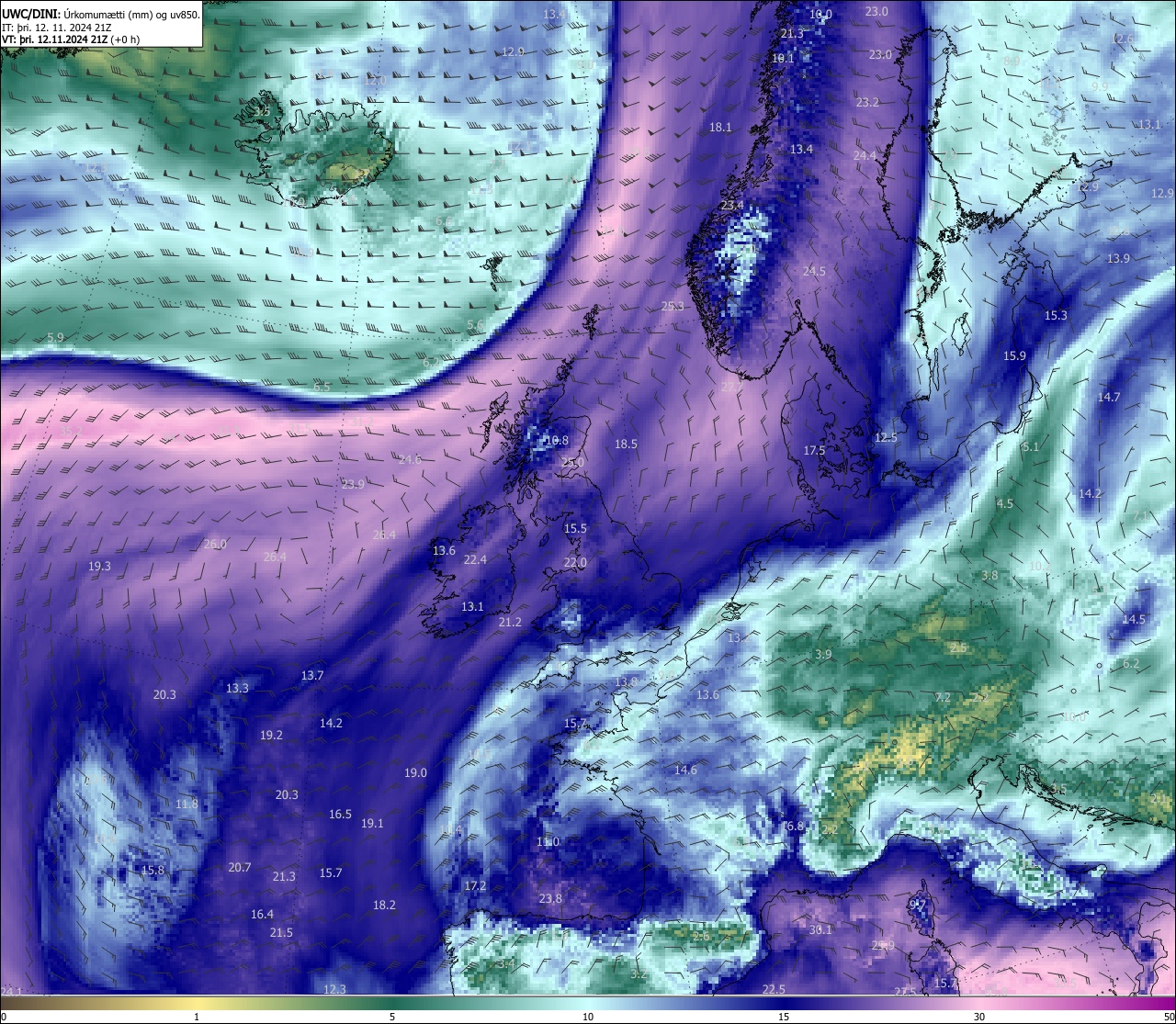
Task: Click the 25.3 value label
Action: click(x=673, y=306)
